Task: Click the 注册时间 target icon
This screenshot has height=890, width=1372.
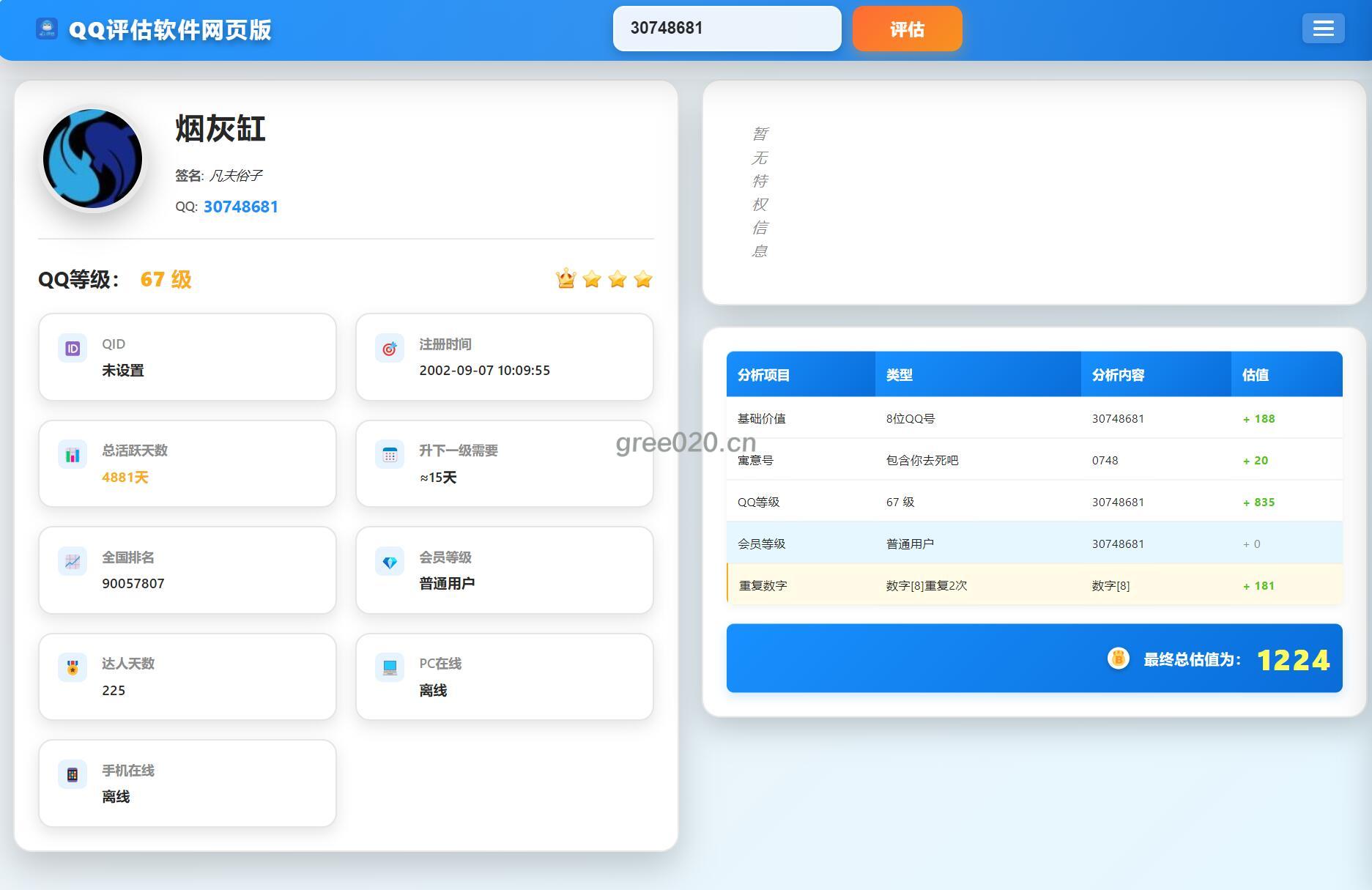Action: click(x=390, y=349)
